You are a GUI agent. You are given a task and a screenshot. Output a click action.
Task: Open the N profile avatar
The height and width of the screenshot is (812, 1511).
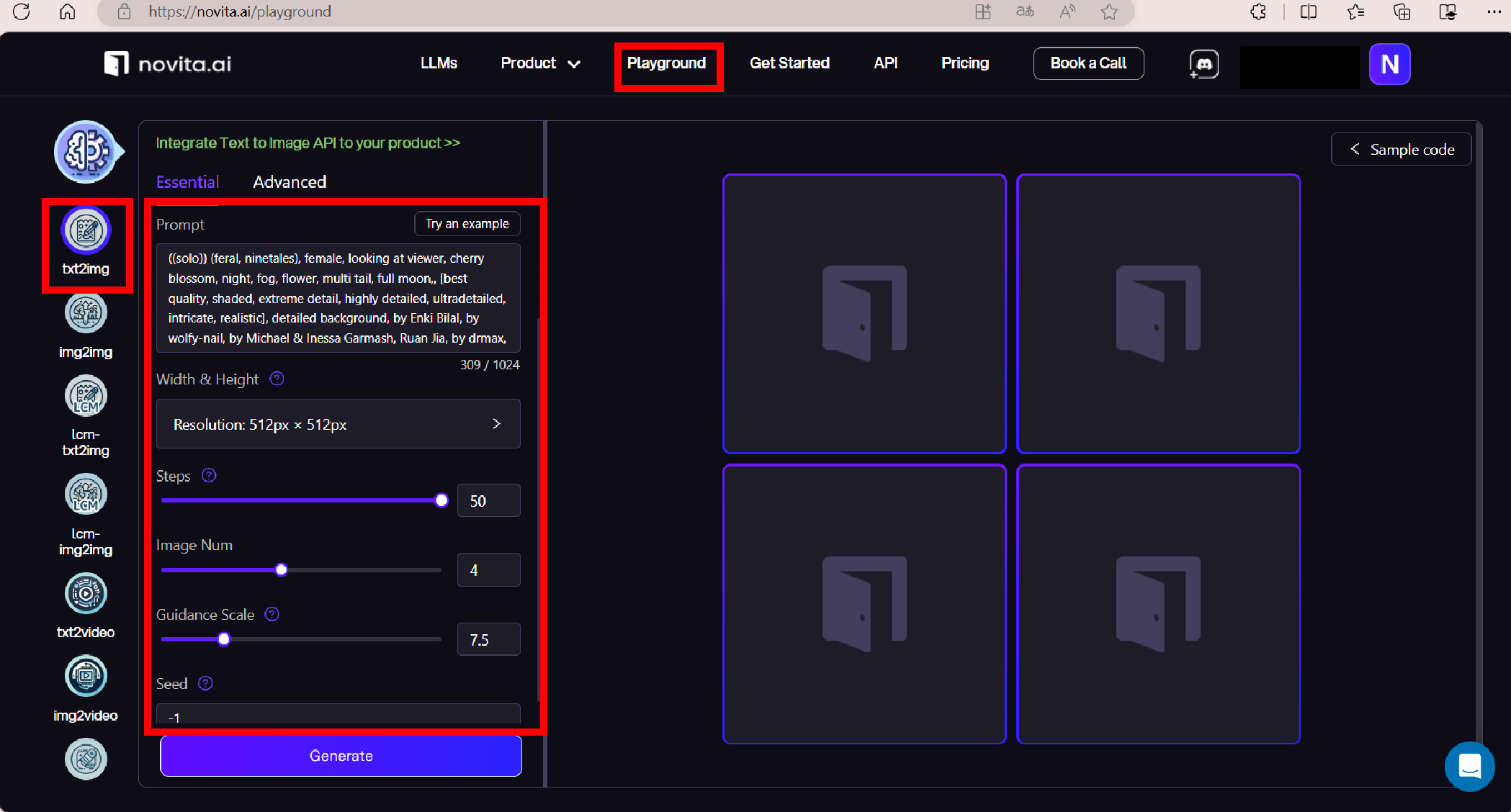[x=1389, y=64]
